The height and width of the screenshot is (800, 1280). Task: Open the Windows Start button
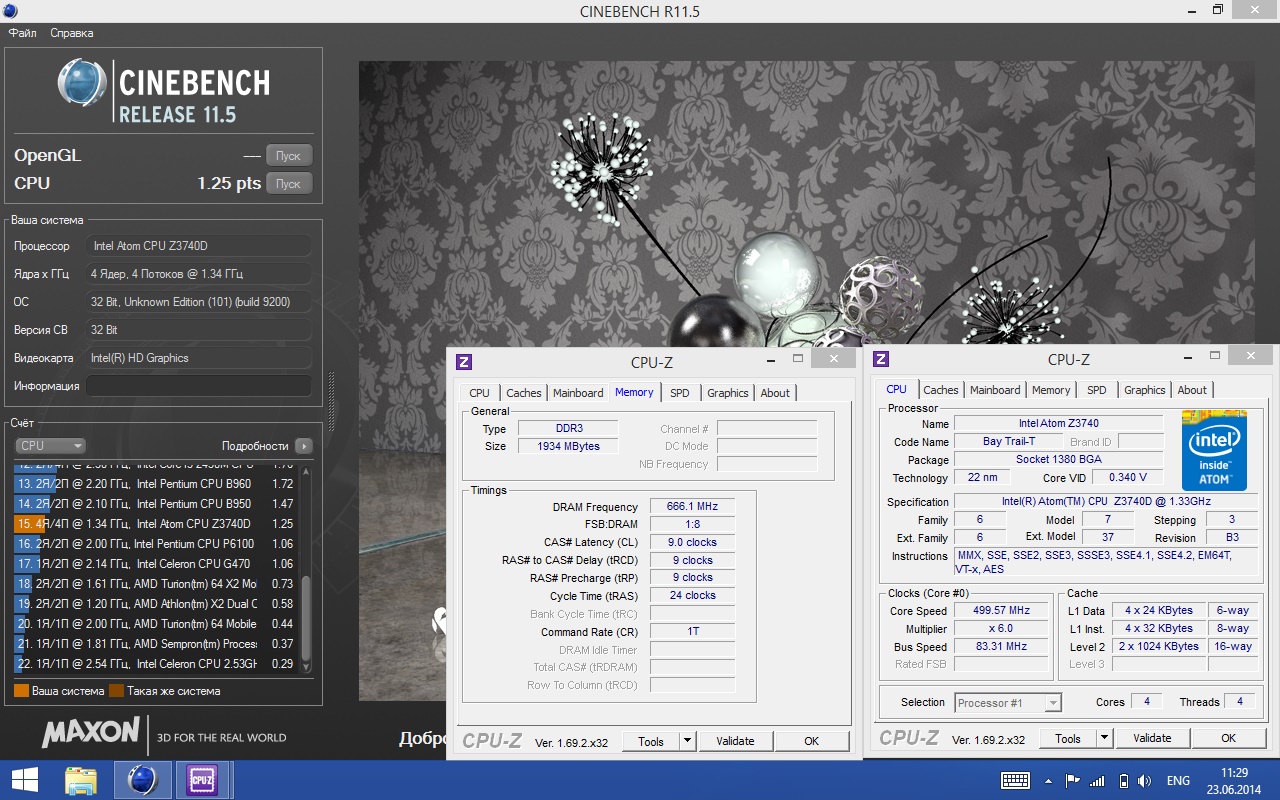(25, 780)
